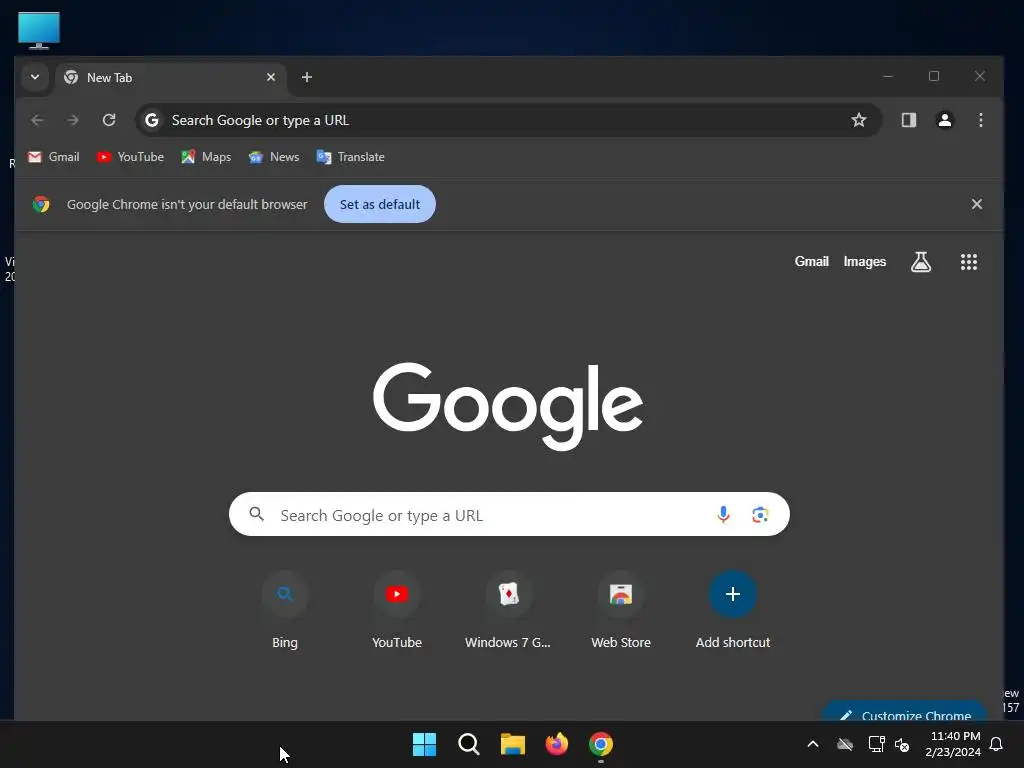Close the New Tab tab
This screenshot has height=768, width=1024.
[x=271, y=77]
